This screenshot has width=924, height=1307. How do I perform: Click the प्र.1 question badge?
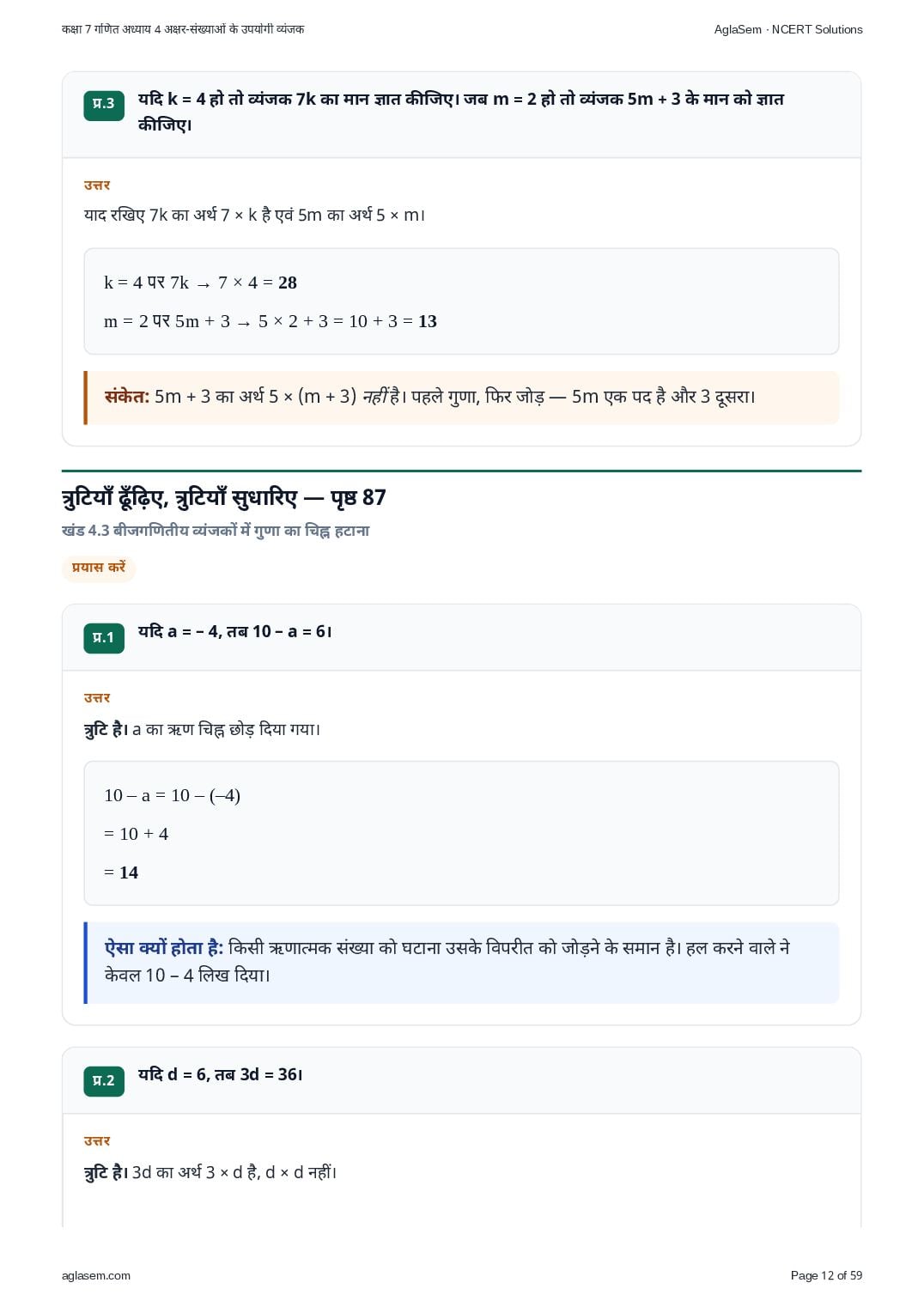point(104,638)
